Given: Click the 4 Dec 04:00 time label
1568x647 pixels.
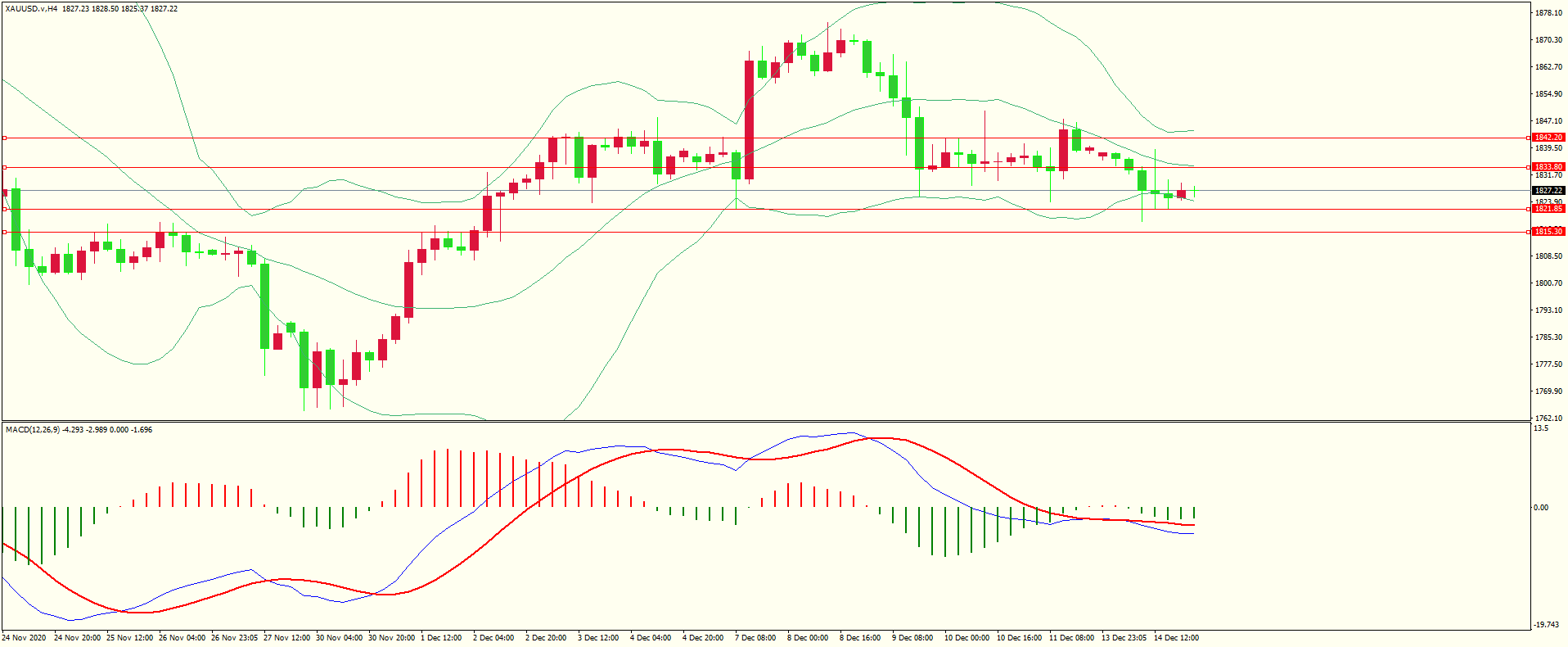Looking at the screenshot, I should [x=651, y=638].
